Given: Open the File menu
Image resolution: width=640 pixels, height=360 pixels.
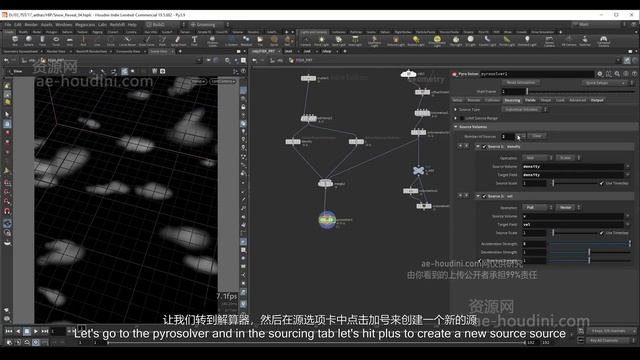Looking at the screenshot, I should [8, 24].
